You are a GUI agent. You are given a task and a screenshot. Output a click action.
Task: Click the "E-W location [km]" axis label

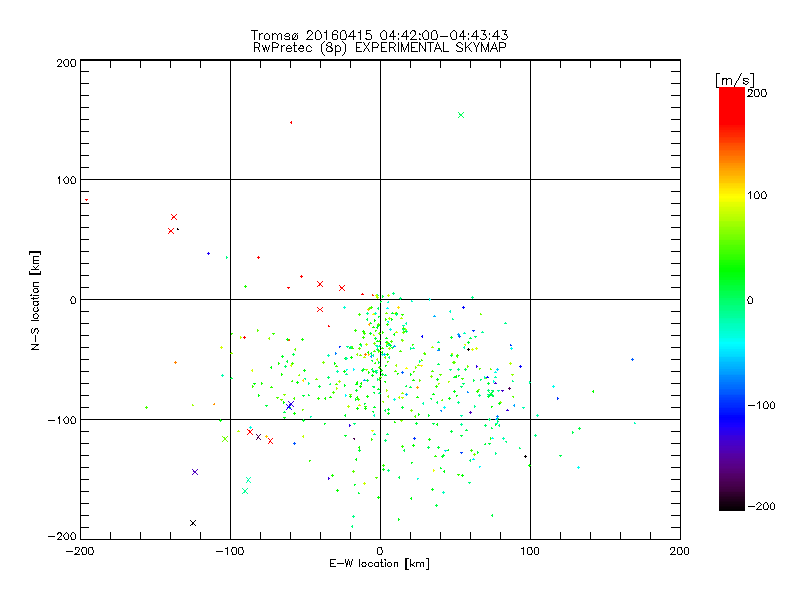click(379, 563)
